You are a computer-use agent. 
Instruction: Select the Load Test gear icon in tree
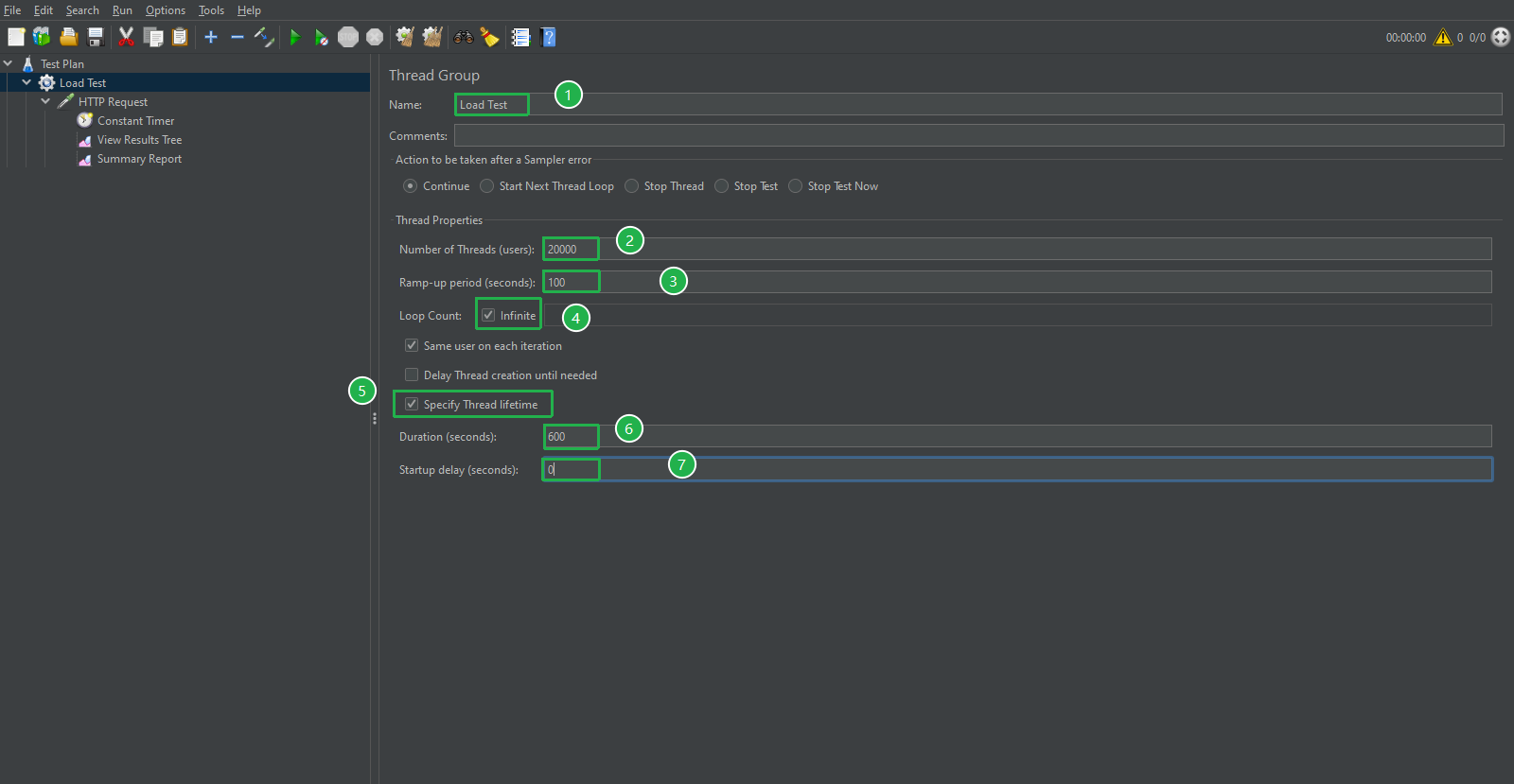click(x=46, y=82)
